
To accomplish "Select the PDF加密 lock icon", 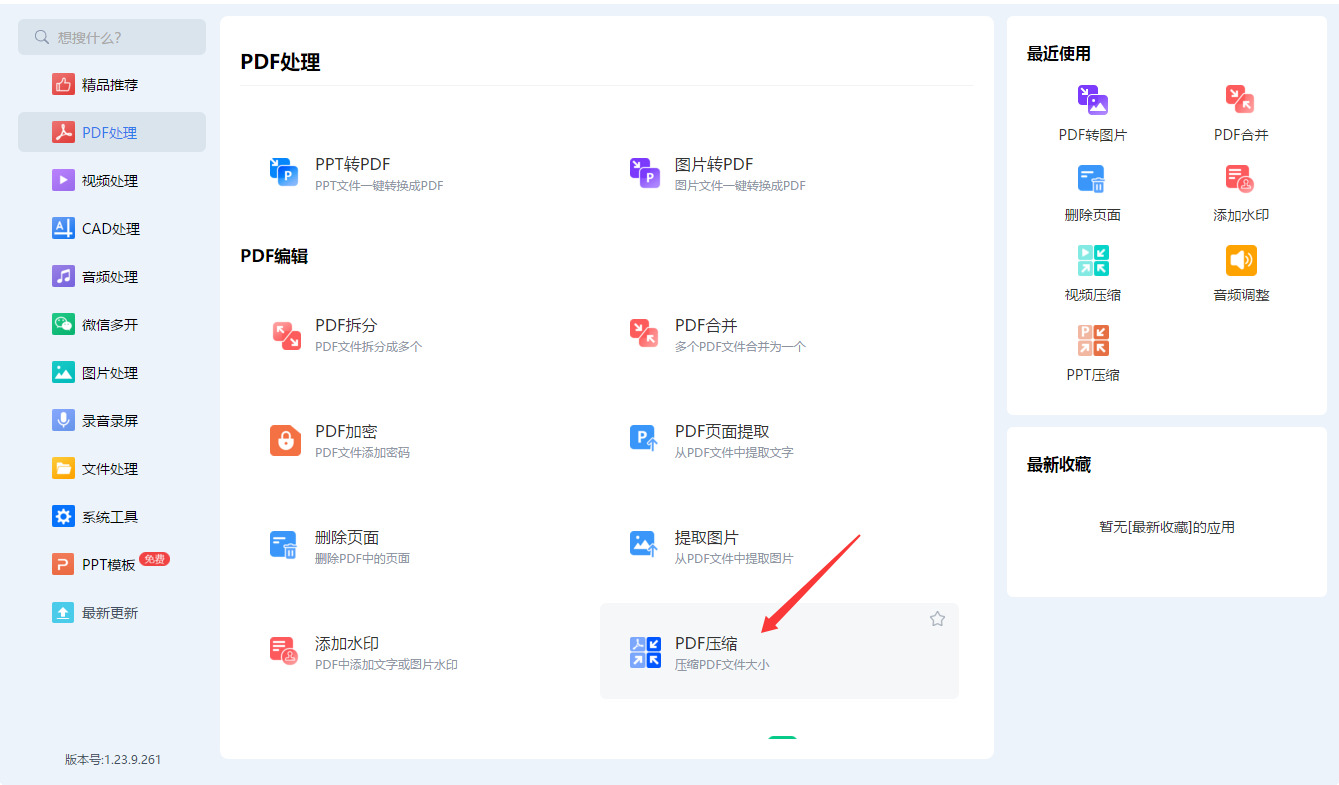I will coord(286,441).
